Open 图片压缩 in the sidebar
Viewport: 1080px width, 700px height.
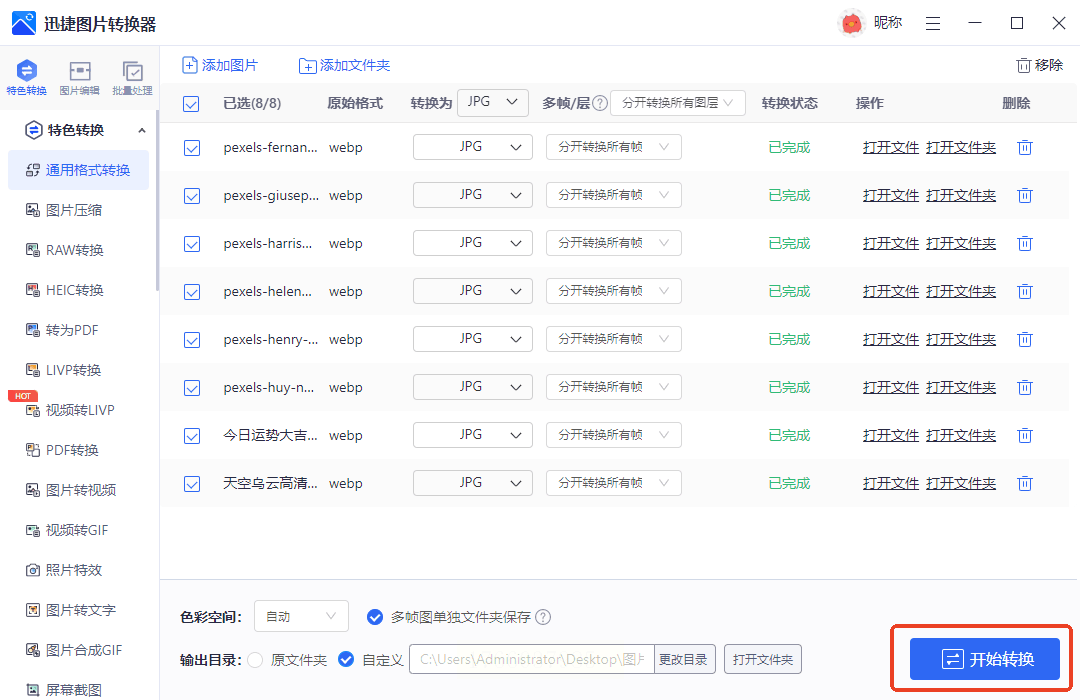point(73,210)
